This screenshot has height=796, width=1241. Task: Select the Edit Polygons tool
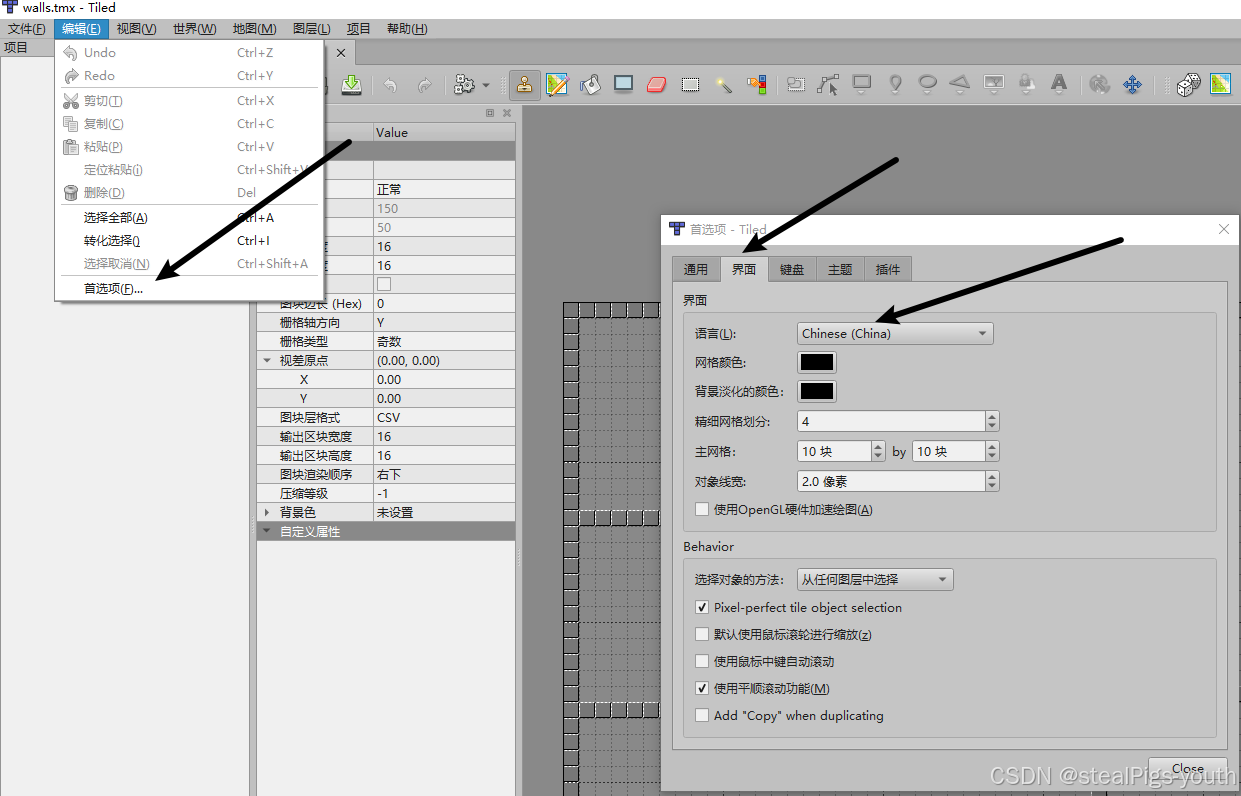[x=828, y=85]
